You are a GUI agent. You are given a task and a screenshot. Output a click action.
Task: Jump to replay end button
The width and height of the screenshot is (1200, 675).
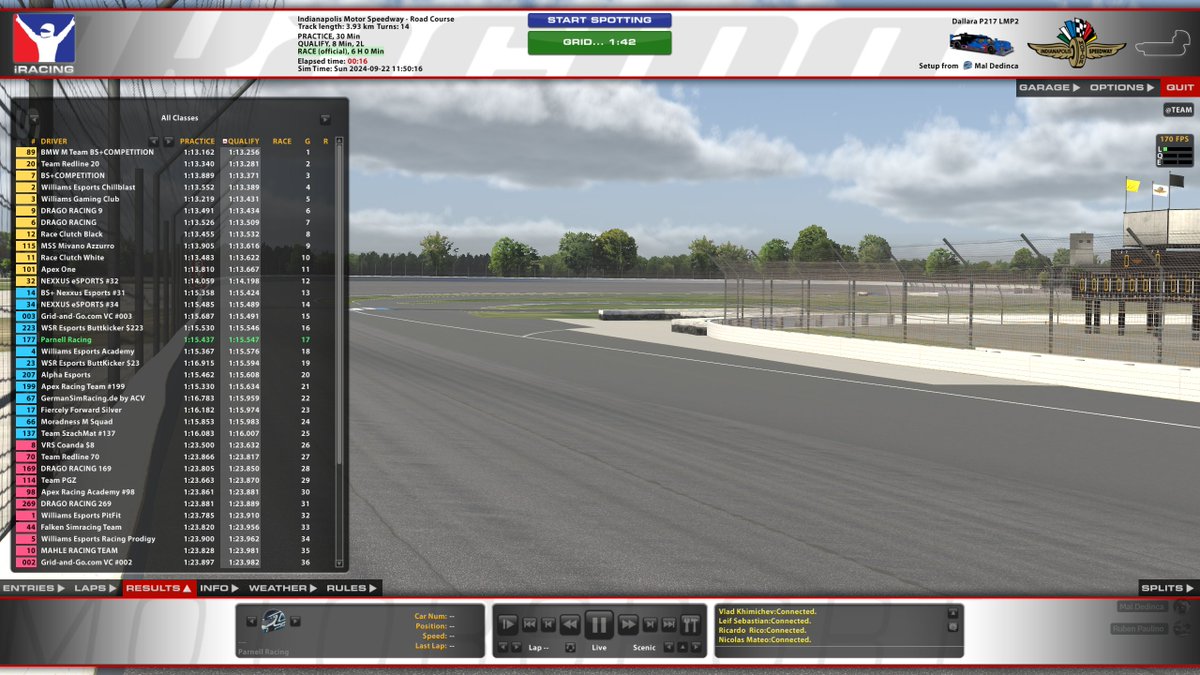[x=668, y=624]
